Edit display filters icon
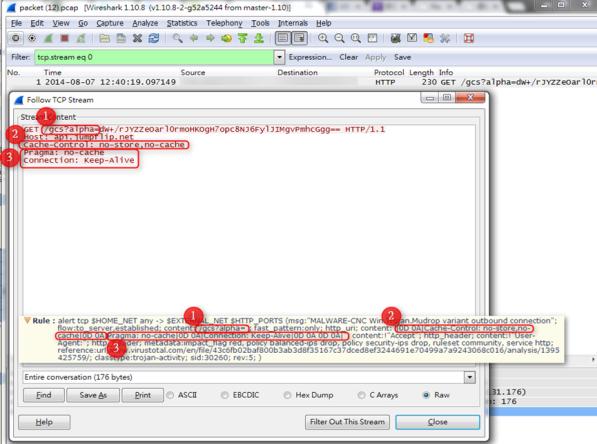This screenshot has width=597, height=444. [x=412, y=38]
